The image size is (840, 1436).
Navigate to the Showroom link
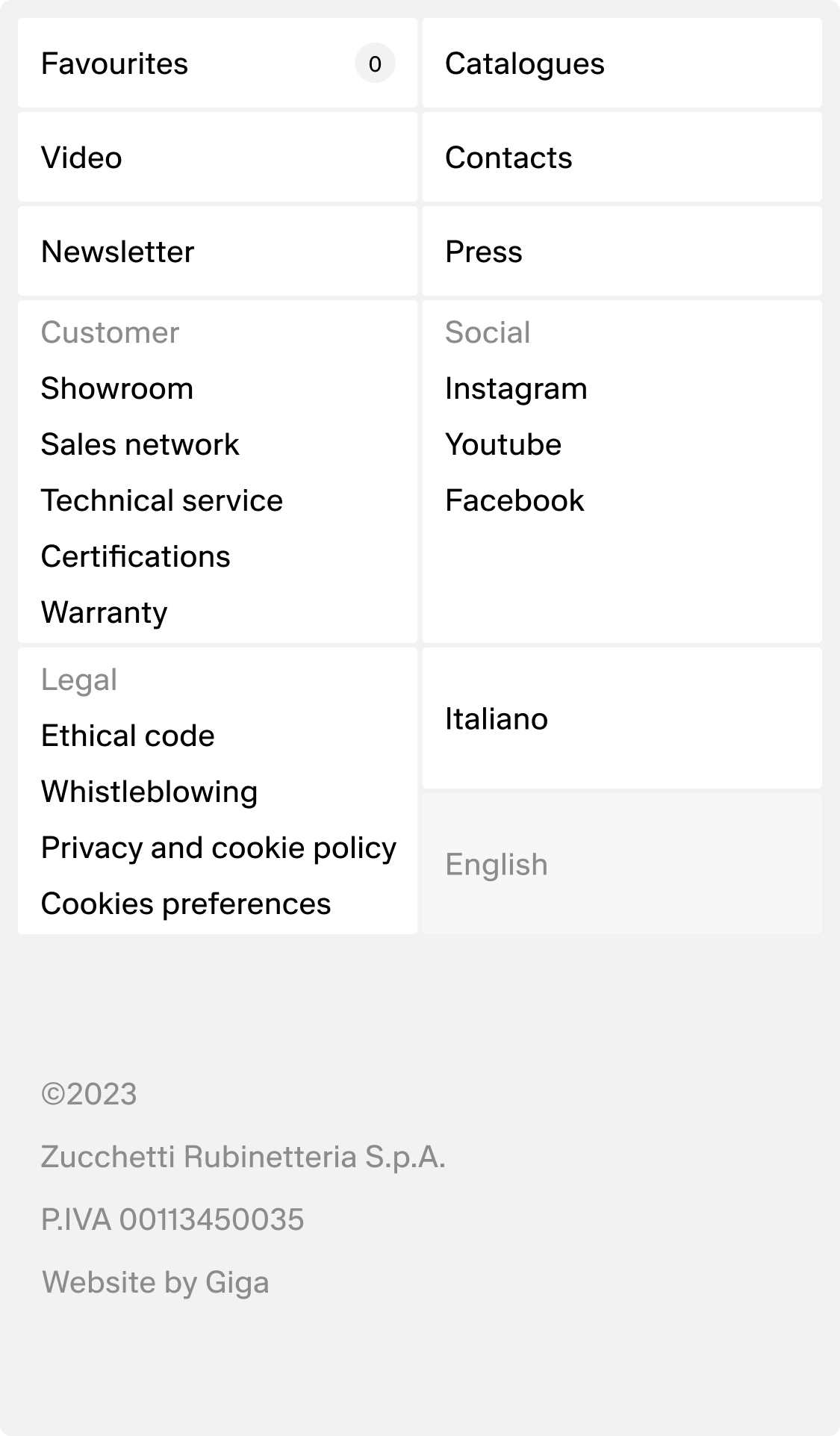[117, 389]
